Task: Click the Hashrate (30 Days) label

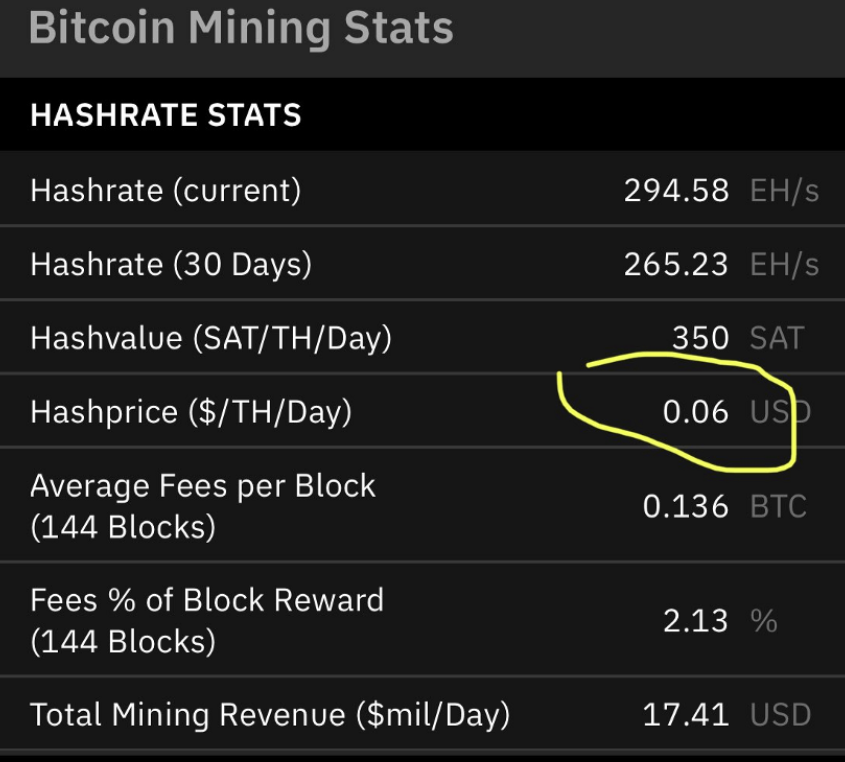Action: click(x=171, y=265)
